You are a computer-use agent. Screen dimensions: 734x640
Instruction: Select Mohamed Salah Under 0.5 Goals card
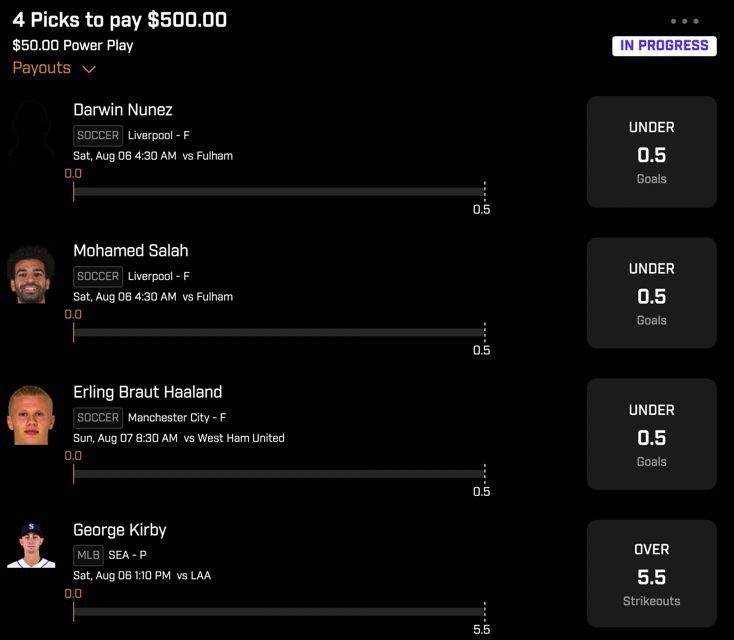tap(651, 293)
